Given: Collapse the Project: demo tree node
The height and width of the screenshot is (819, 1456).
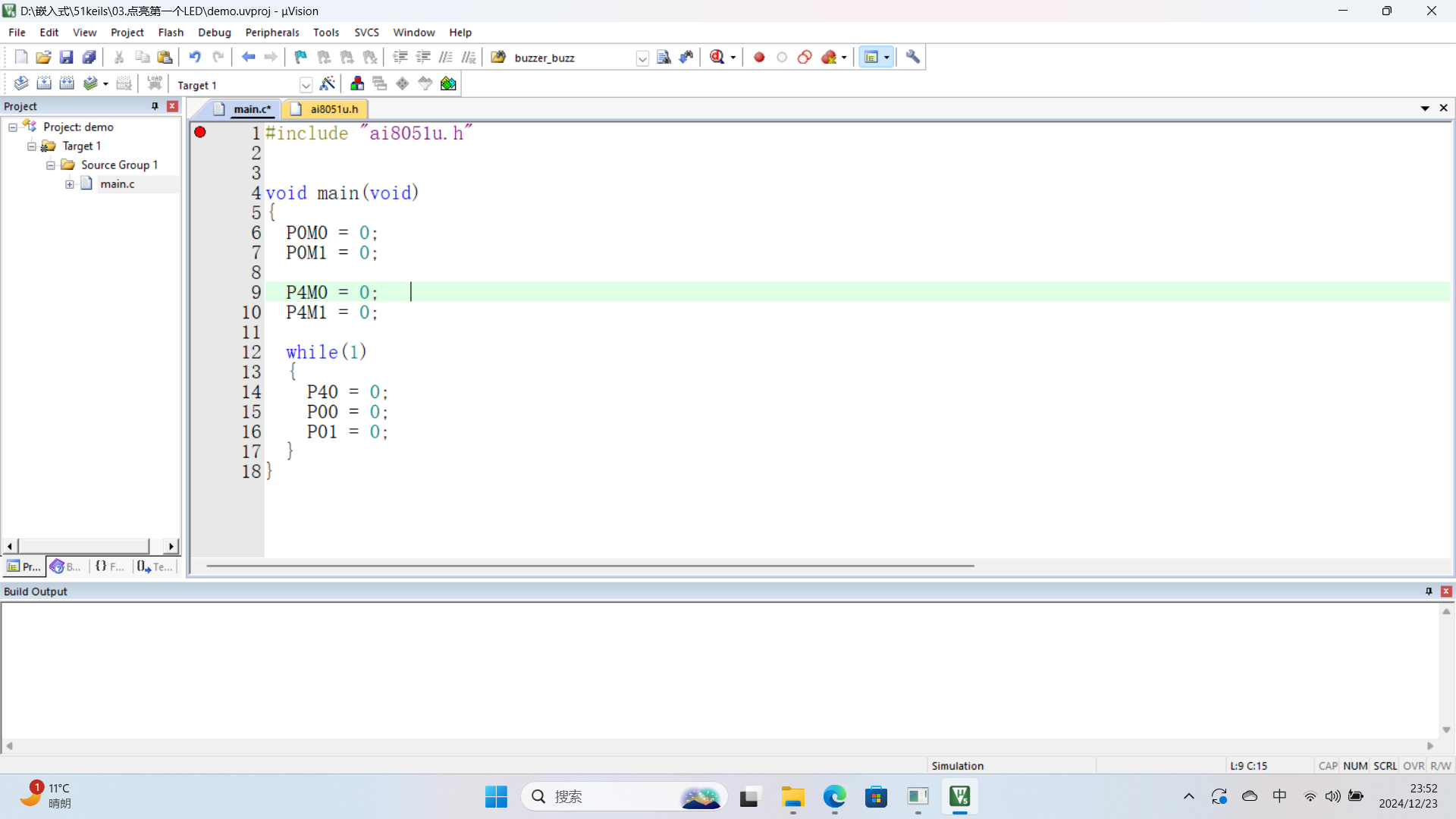Looking at the screenshot, I should click(x=13, y=127).
